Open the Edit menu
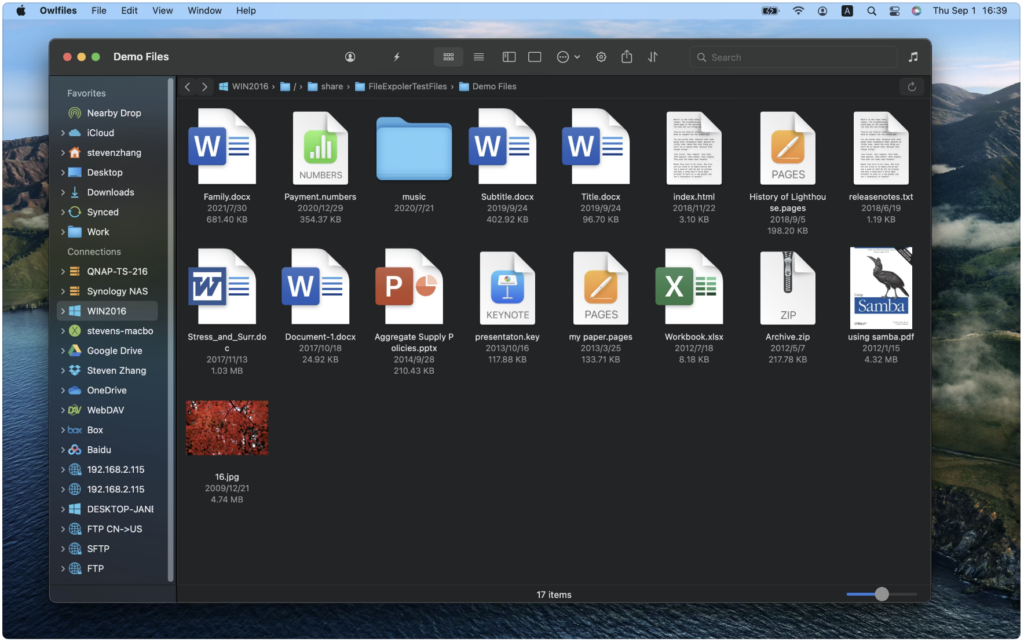1024x642 pixels. click(129, 10)
